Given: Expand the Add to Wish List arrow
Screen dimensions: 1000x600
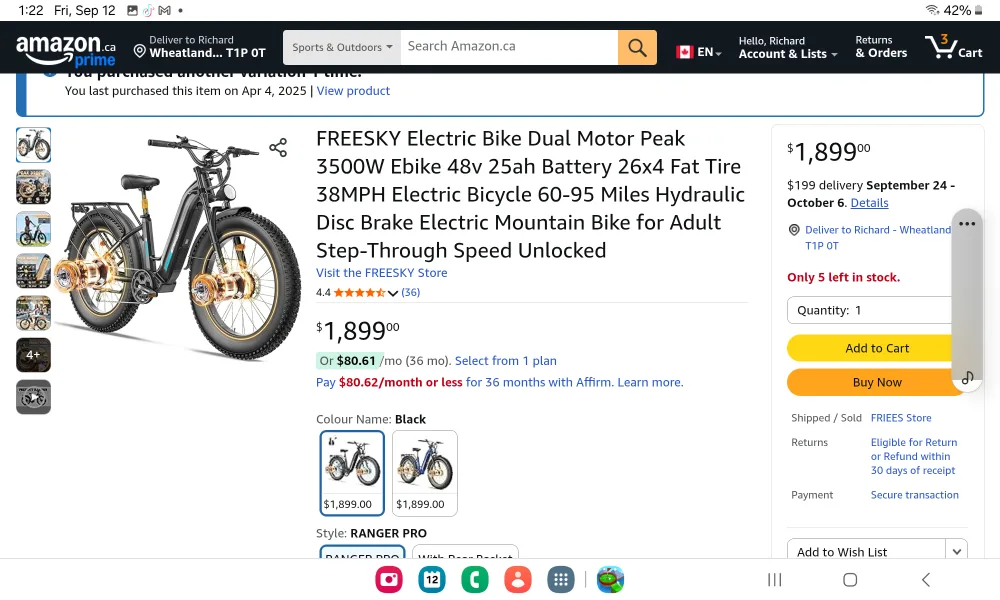Looking at the screenshot, I should coord(957,551).
